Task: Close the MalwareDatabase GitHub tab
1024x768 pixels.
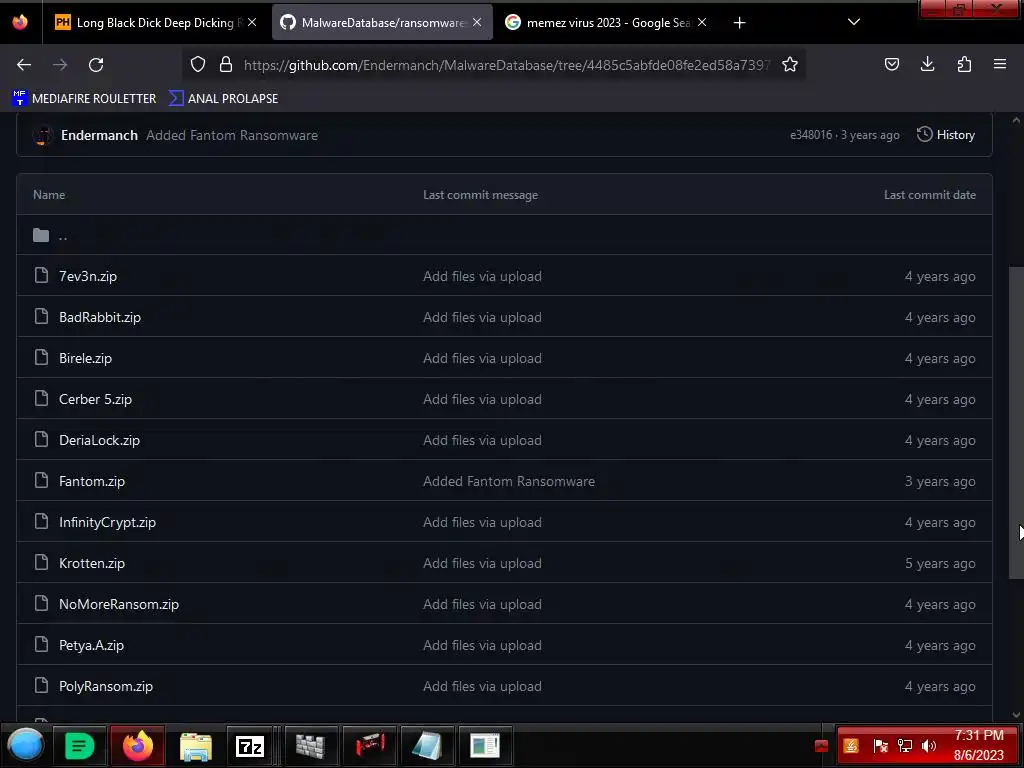Action: [x=477, y=22]
